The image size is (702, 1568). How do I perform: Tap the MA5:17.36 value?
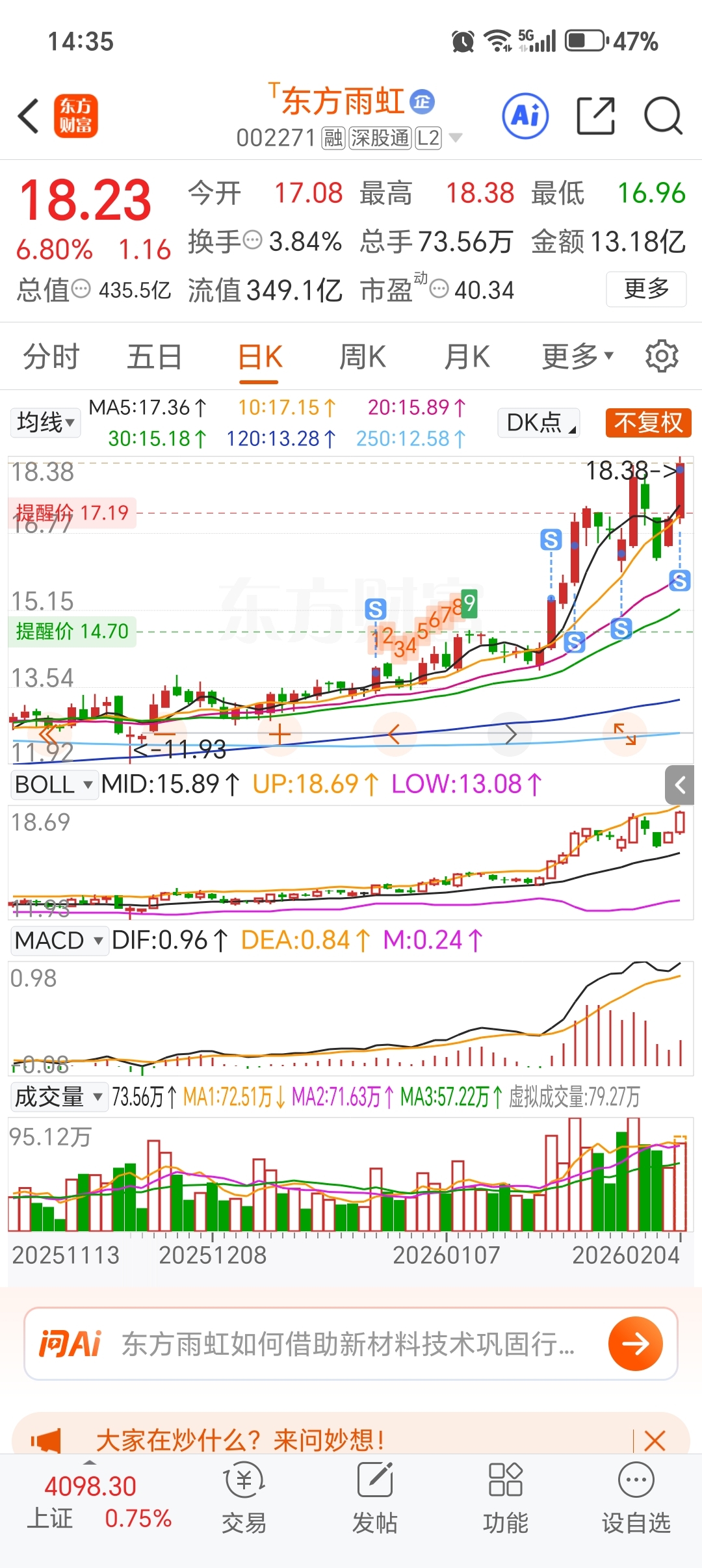(x=148, y=408)
